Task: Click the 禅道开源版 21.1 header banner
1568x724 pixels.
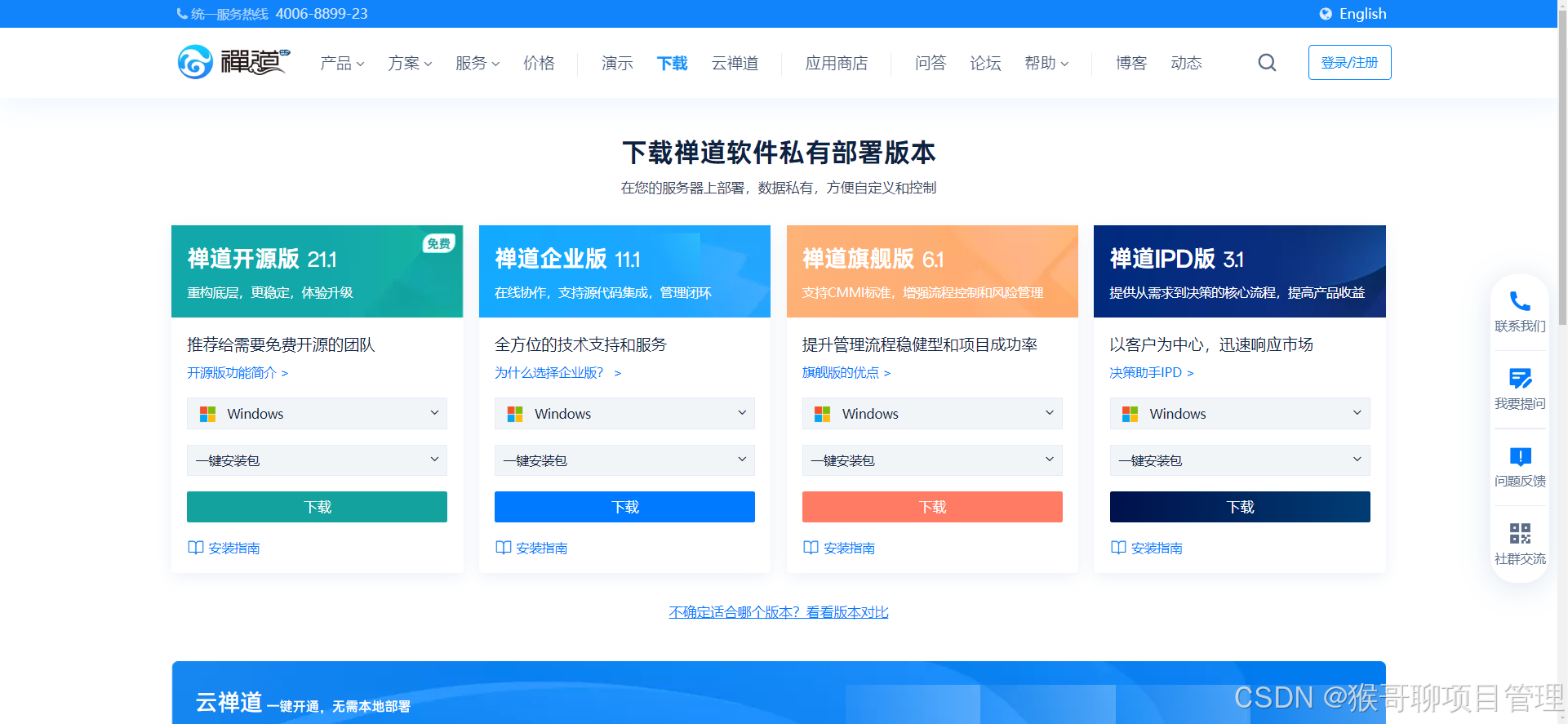Action: pos(317,271)
